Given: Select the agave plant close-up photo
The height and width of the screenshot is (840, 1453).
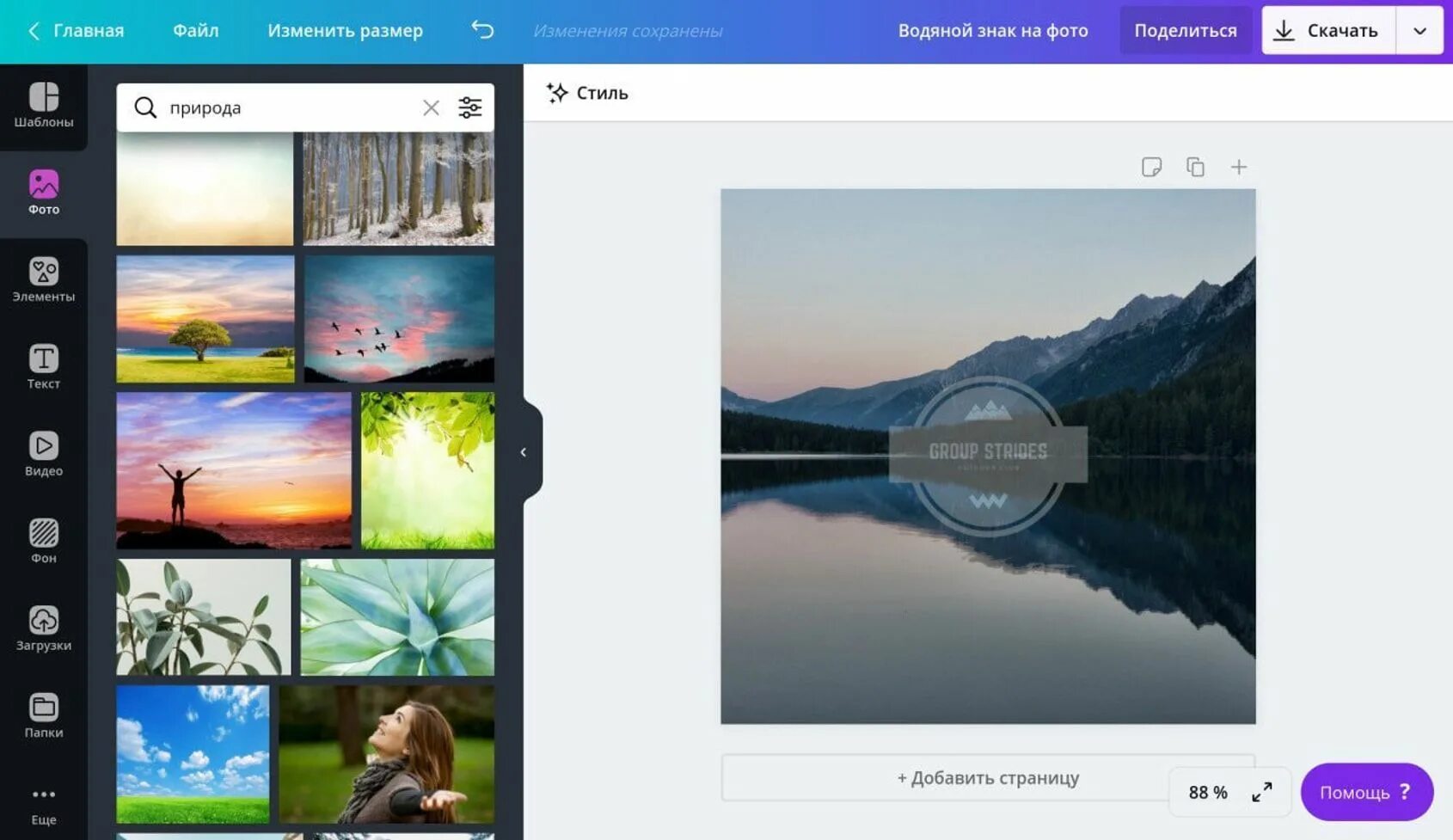Looking at the screenshot, I should 397,617.
